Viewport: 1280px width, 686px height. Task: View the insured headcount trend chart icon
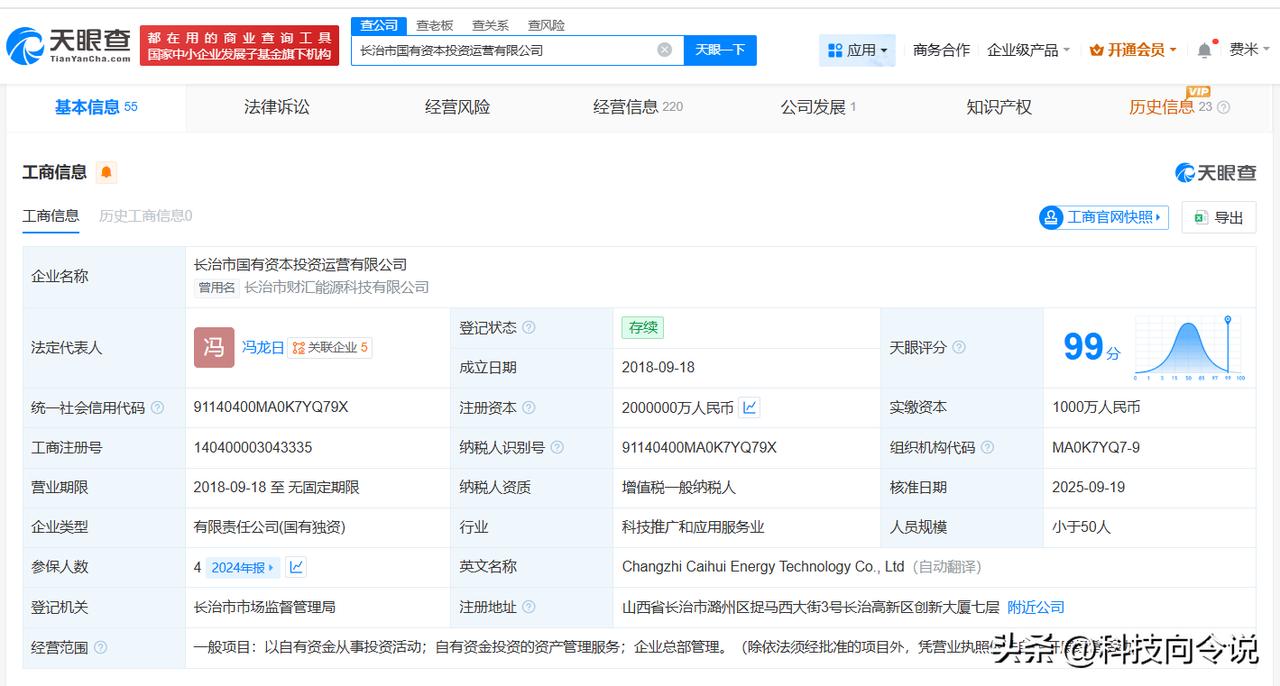point(296,567)
